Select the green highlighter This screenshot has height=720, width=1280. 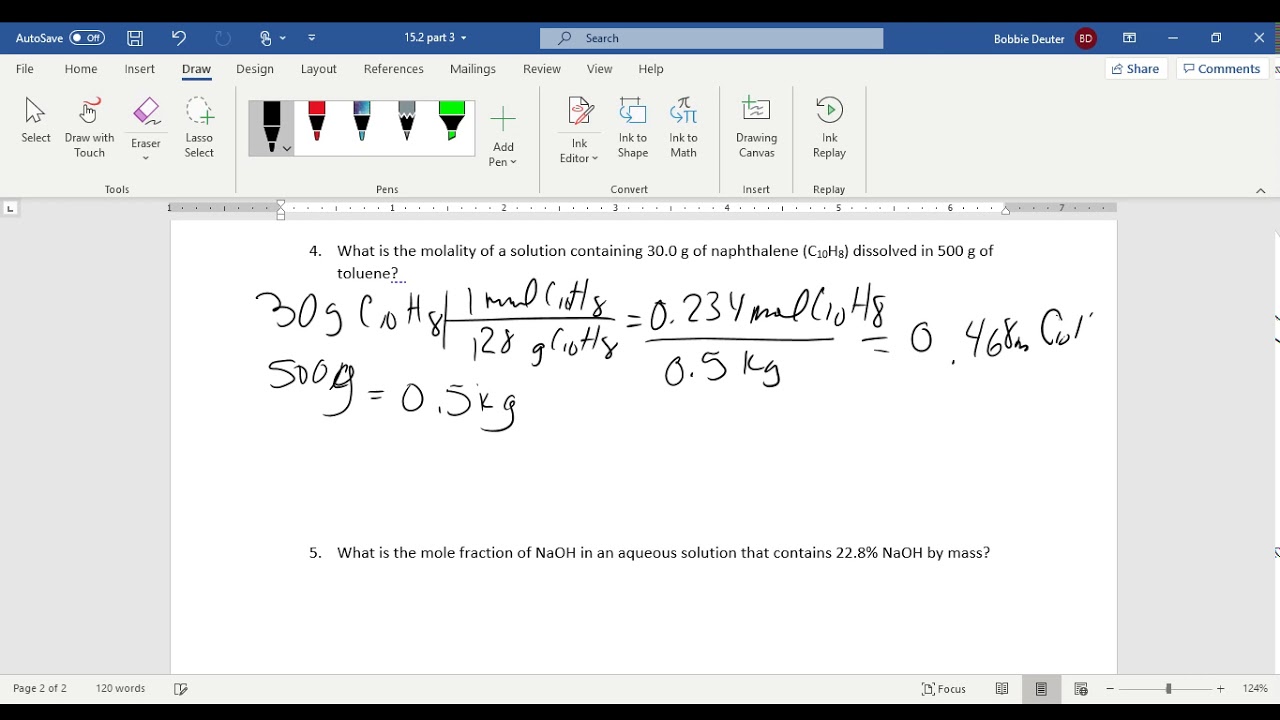[x=452, y=121]
